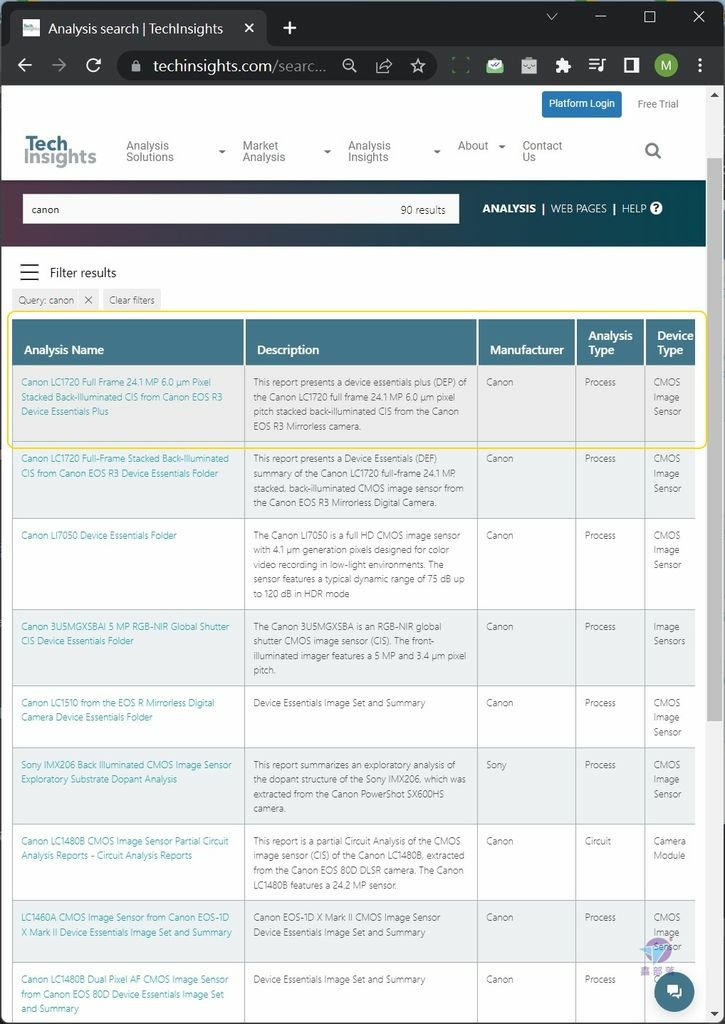The width and height of the screenshot is (725, 1024).
Task: Open Canon LC1510 from the EOS R link
Action: tap(118, 709)
